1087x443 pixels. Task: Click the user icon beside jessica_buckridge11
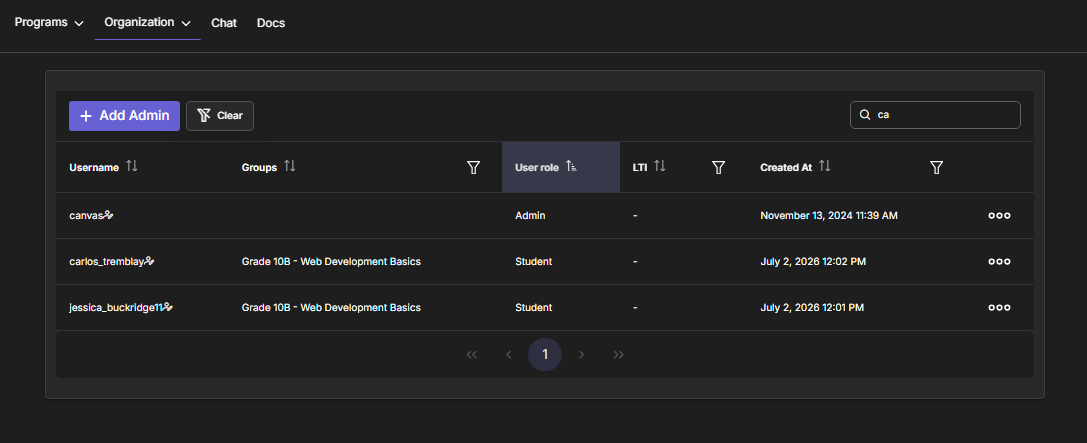tap(167, 306)
